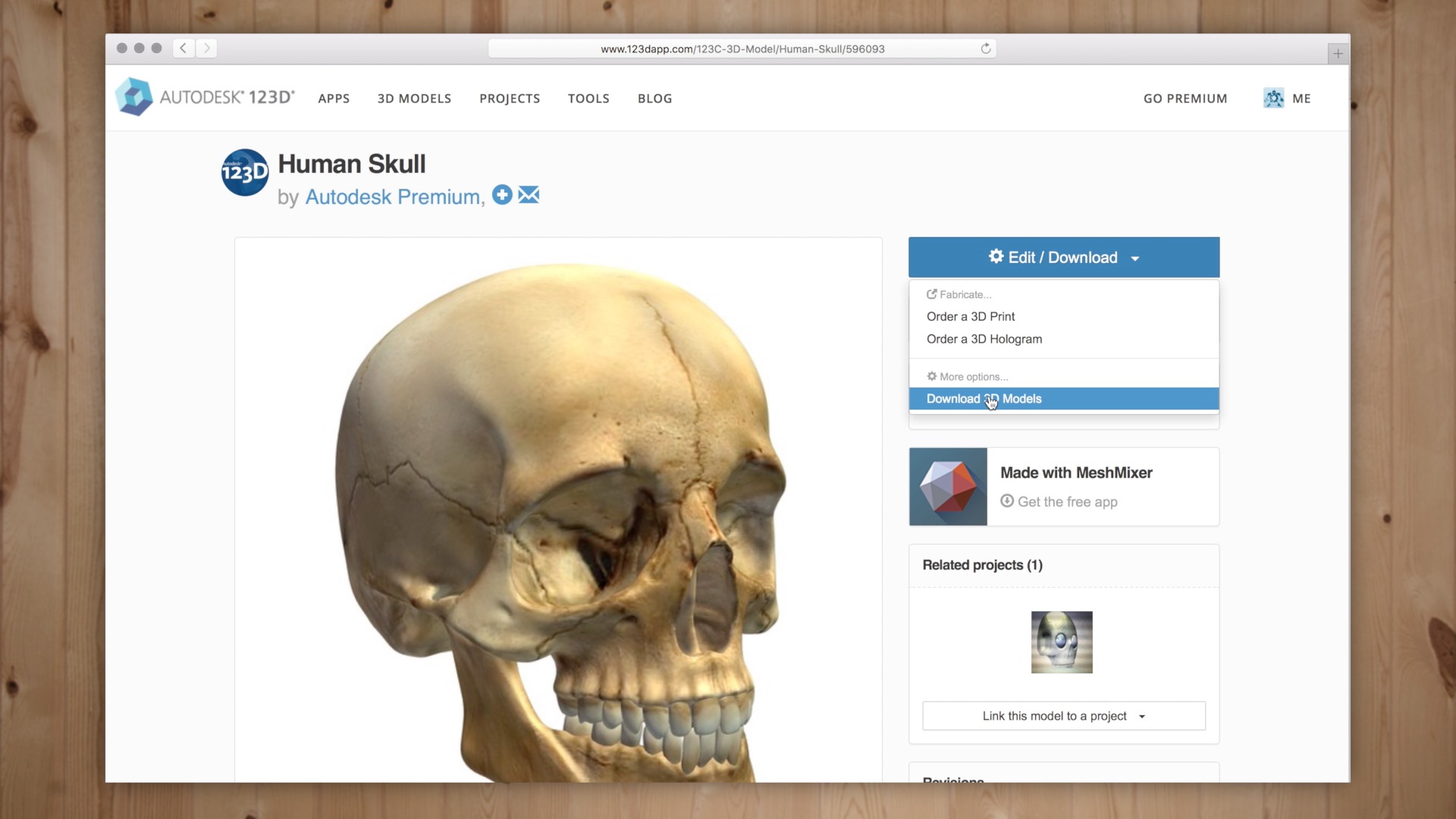Viewport: 1456px width, 819px height.
Task: Choose Download 3D Models option
Action: click(1064, 399)
